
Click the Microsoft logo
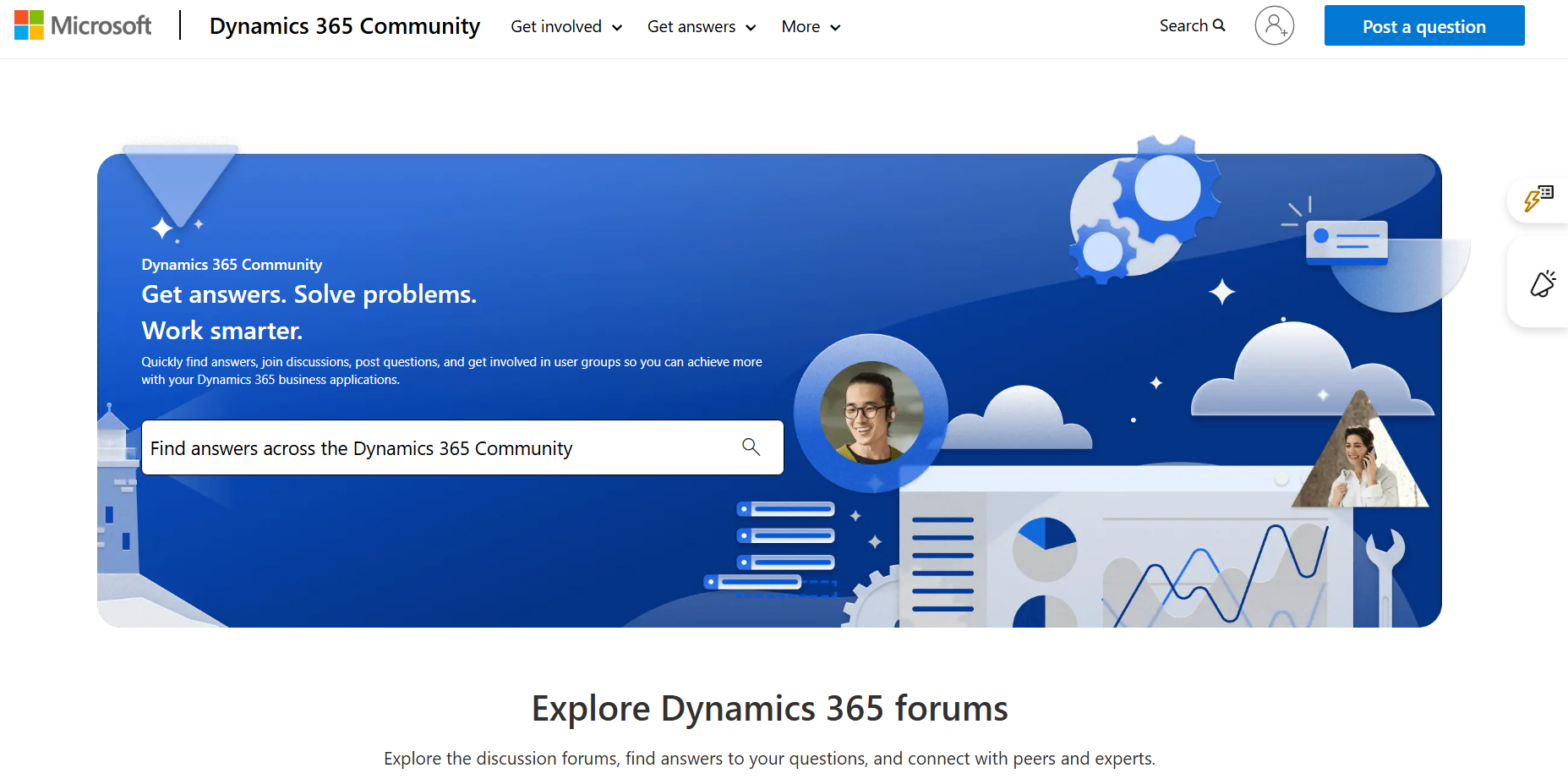click(83, 25)
